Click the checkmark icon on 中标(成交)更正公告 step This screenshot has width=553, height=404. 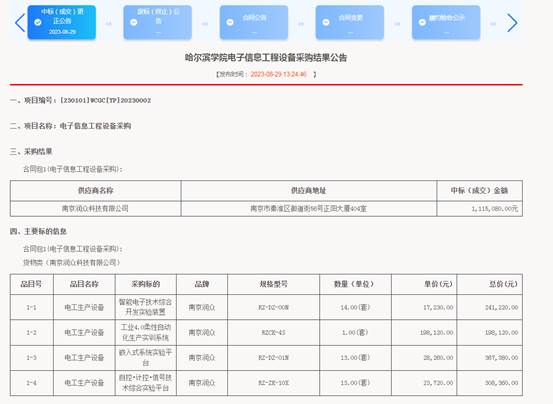pyautogui.click(x=38, y=22)
